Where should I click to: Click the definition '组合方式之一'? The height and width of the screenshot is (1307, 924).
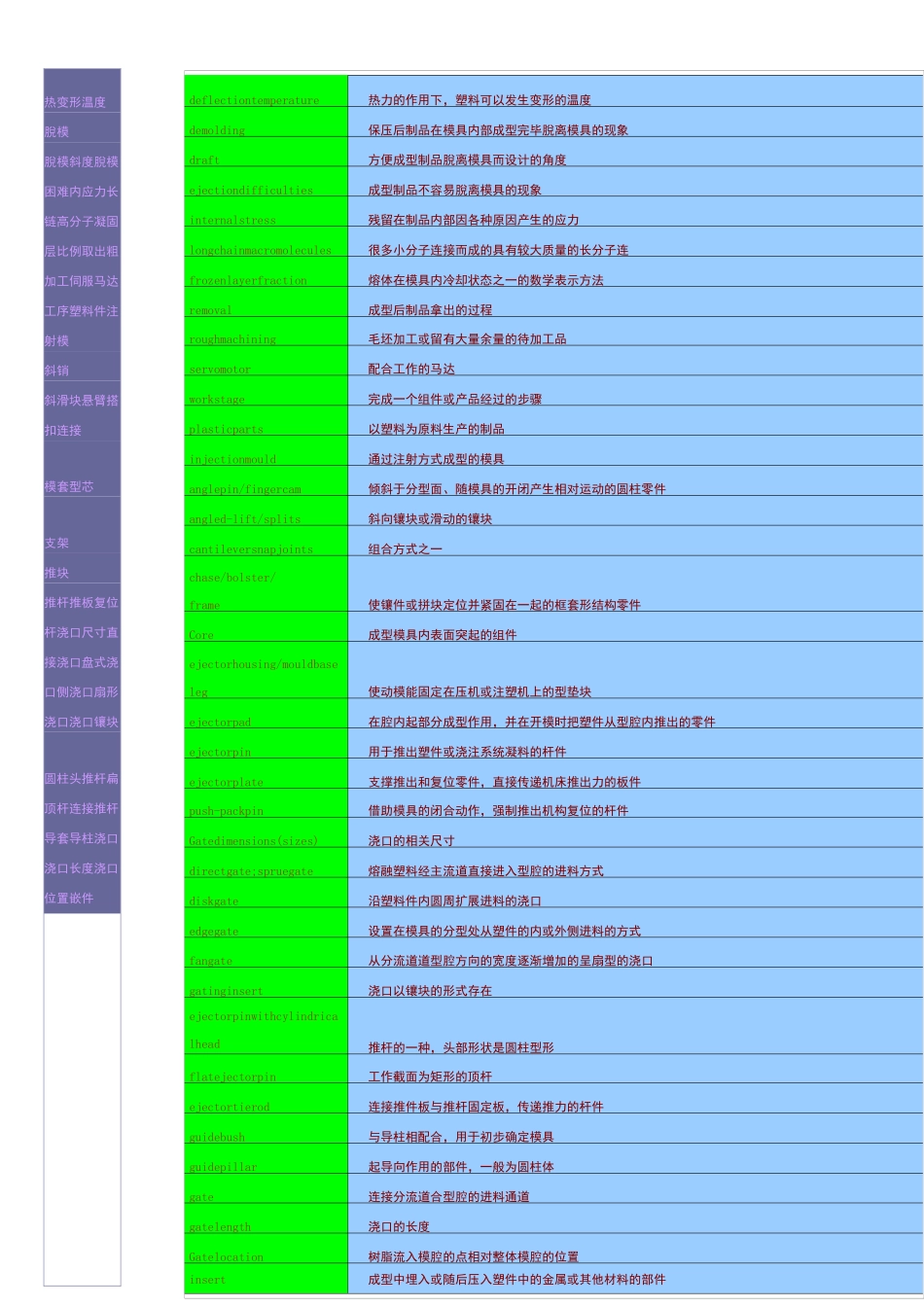point(405,549)
